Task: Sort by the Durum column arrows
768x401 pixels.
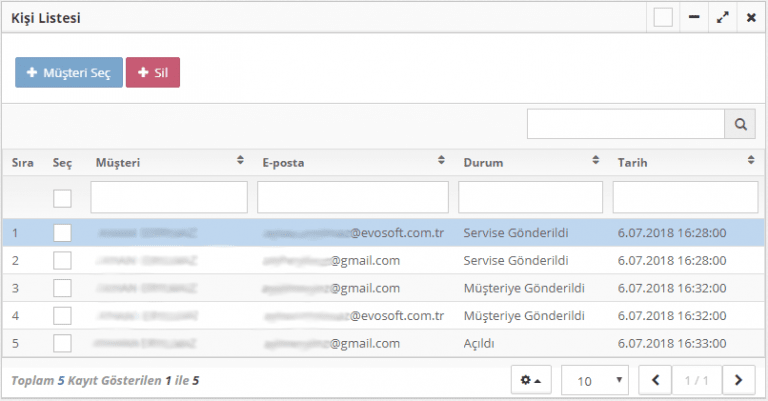Action: (x=596, y=161)
